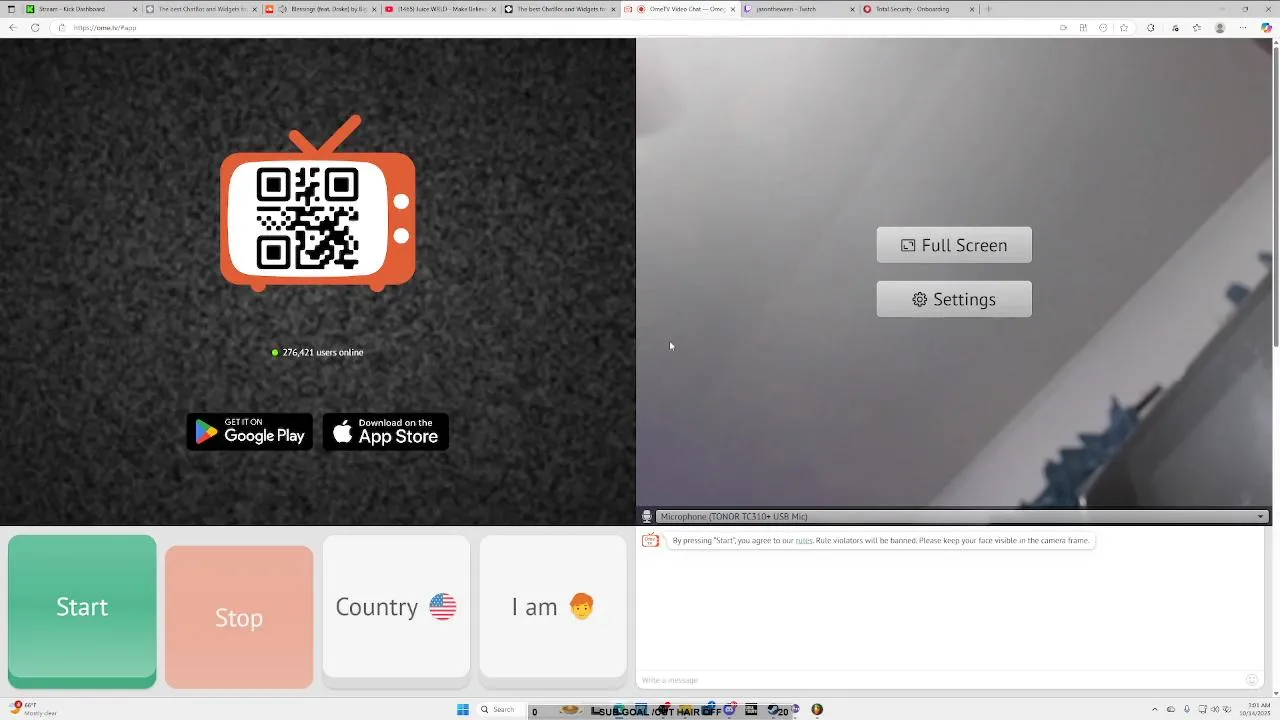Open a new browser tab
This screenshot has height=720, width=1280.
[988, 9]
